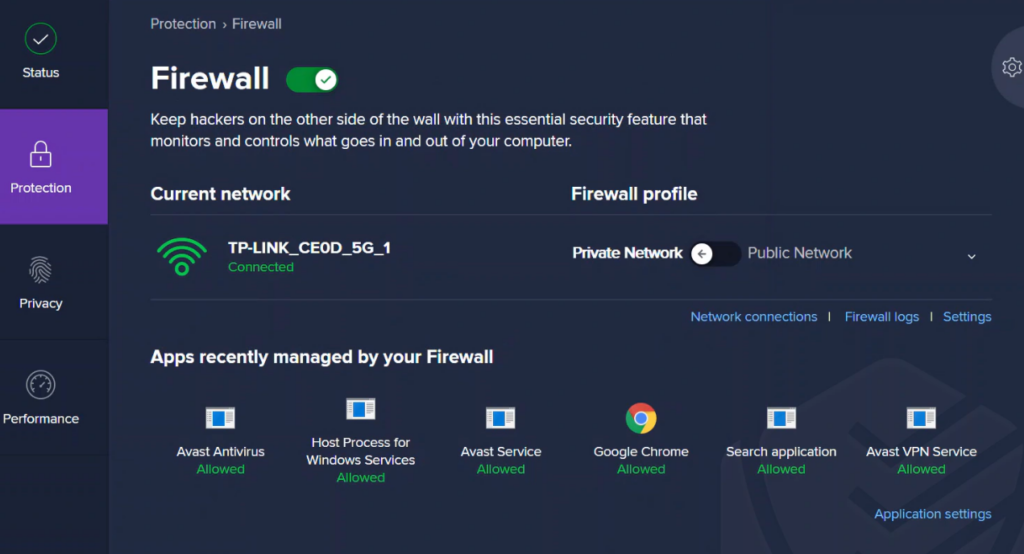Click the TP-LINK_CE0D_5G_1 network name
Viewport: 1024px width, 554px height.
(309, 248)
